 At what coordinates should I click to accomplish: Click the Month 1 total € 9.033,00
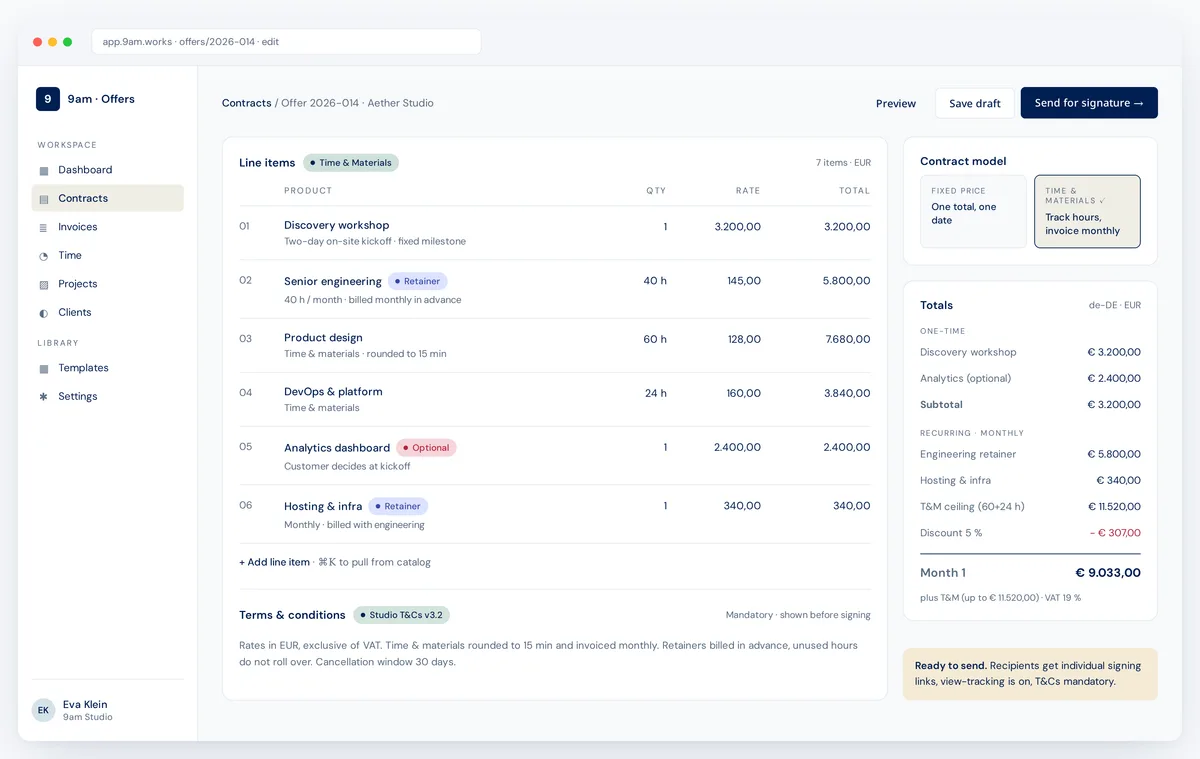(x=1108, y=573)
